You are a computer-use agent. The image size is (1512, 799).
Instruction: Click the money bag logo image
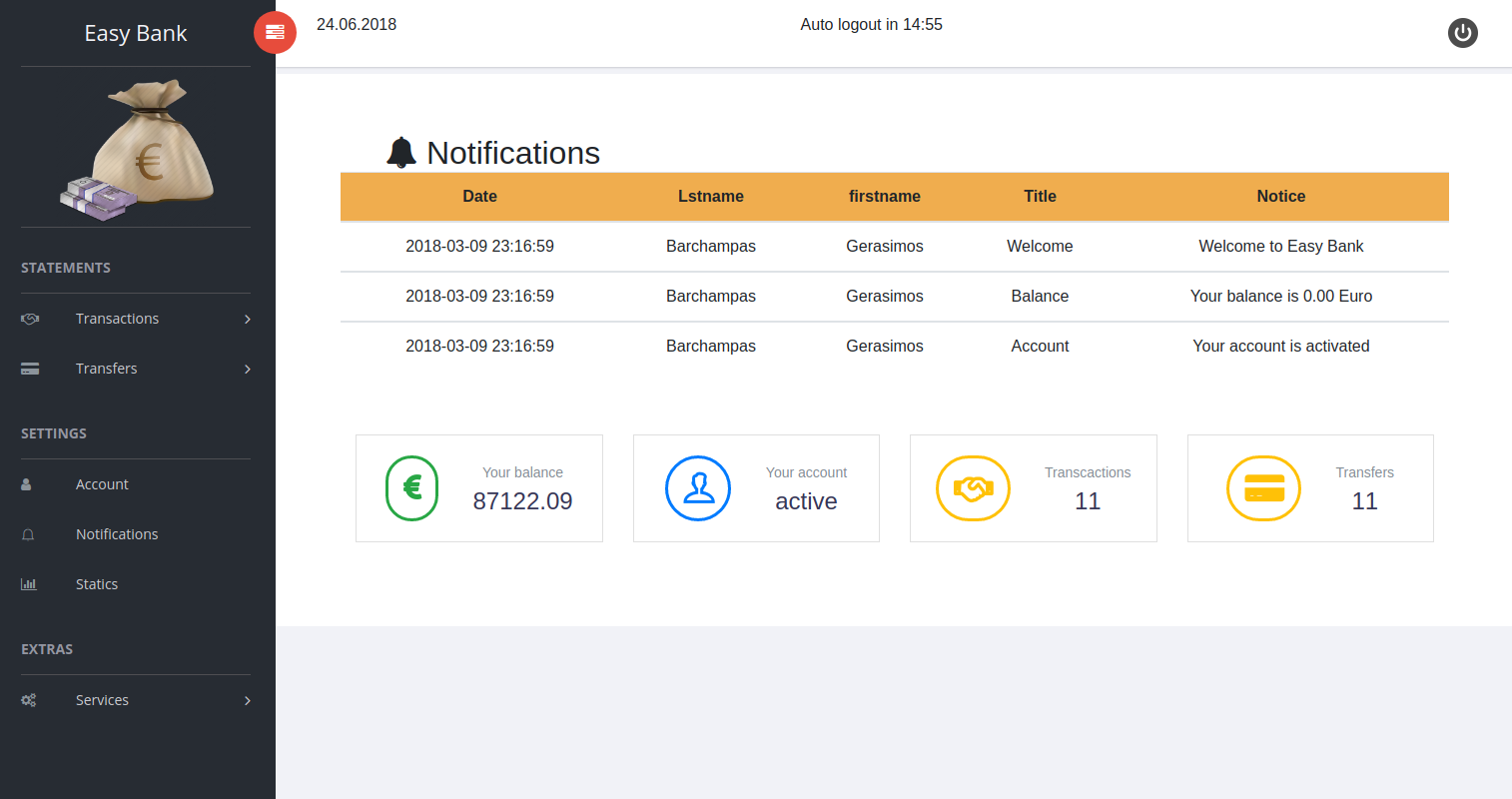click(136, 150)
